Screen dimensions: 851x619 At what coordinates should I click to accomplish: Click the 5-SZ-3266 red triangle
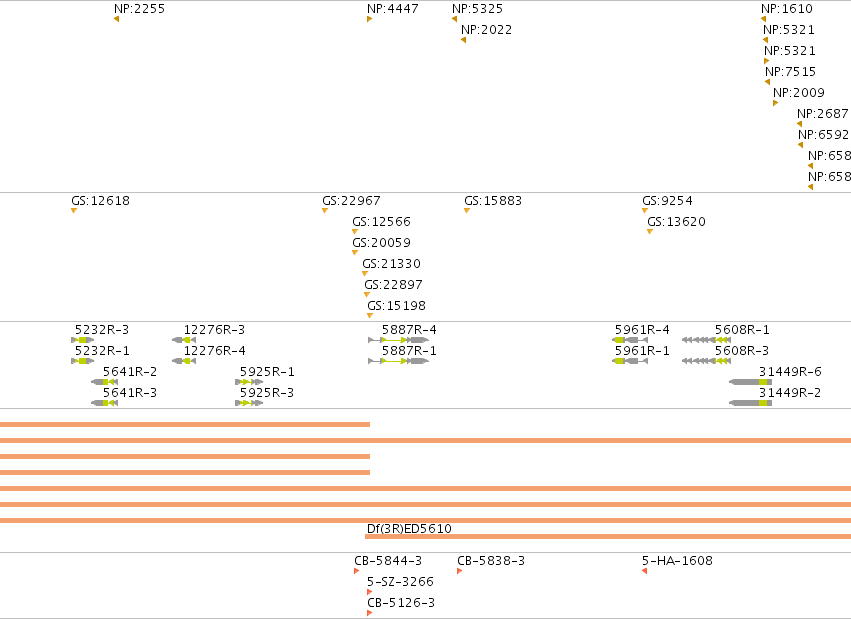pos(370,592)
